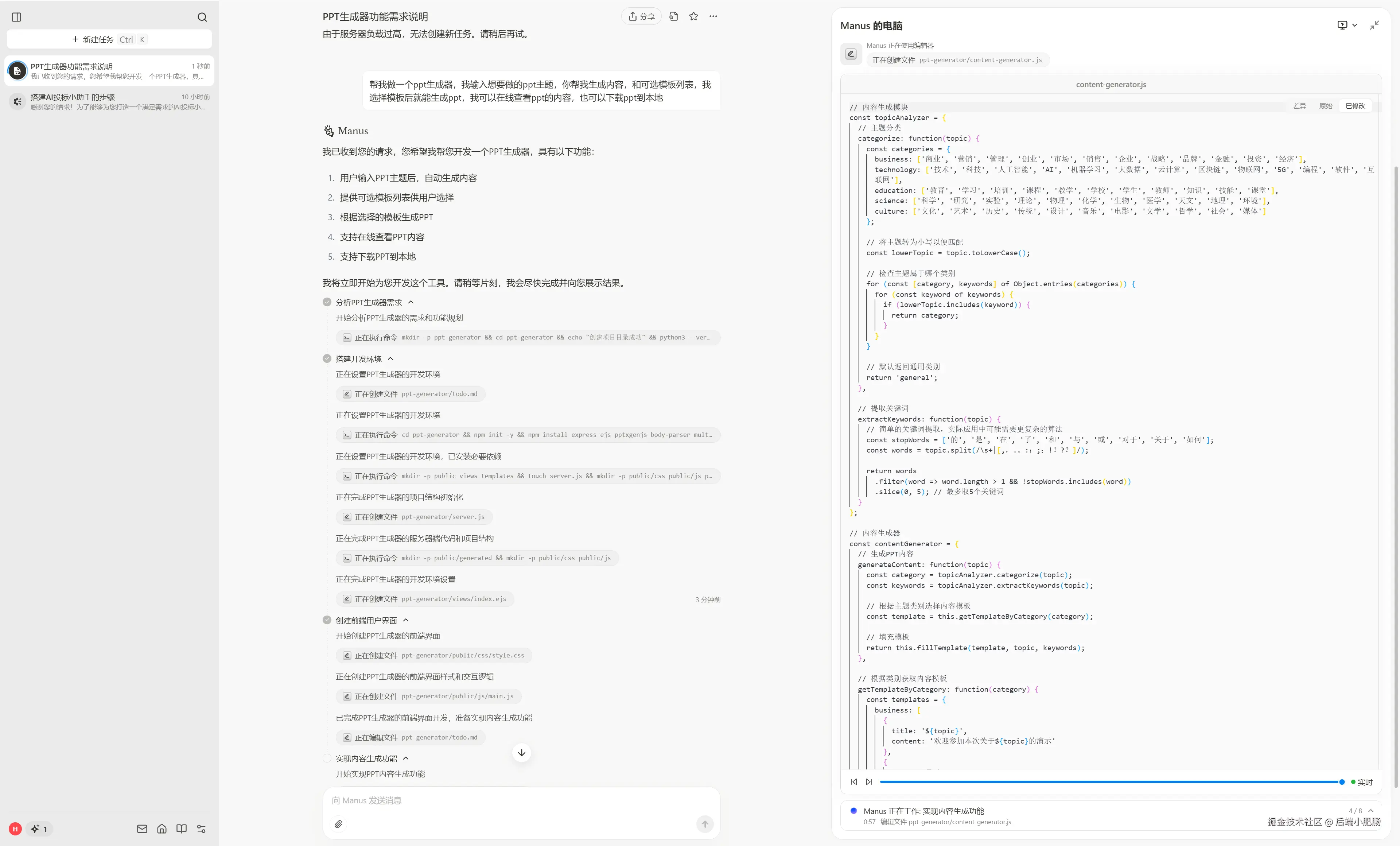The width and height of the screenshot is (1400, 846).
Task: Open the search icon in sidebar
Action: pyautogui.click(x=202, y=17)
